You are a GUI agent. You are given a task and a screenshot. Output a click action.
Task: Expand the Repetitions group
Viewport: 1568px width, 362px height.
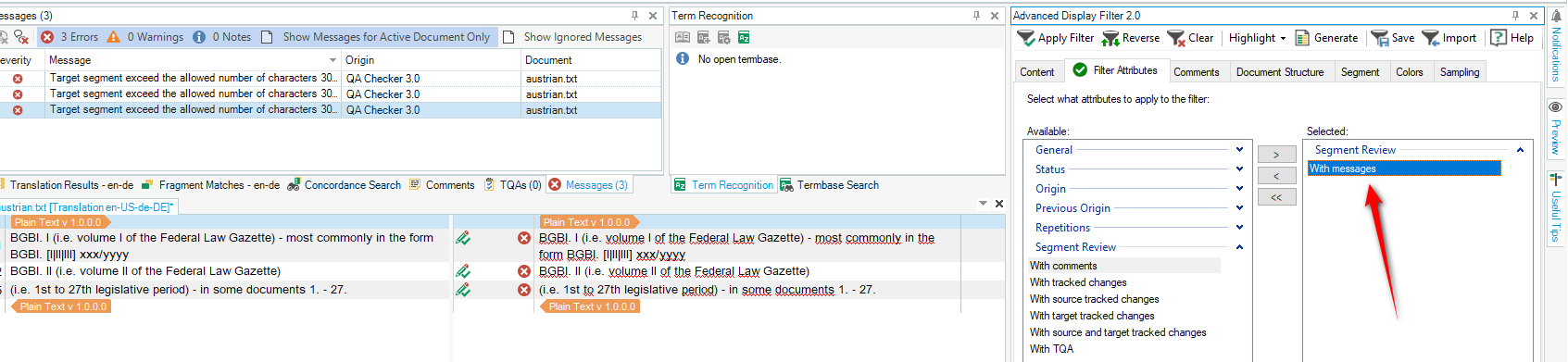tap(1239, 228)
